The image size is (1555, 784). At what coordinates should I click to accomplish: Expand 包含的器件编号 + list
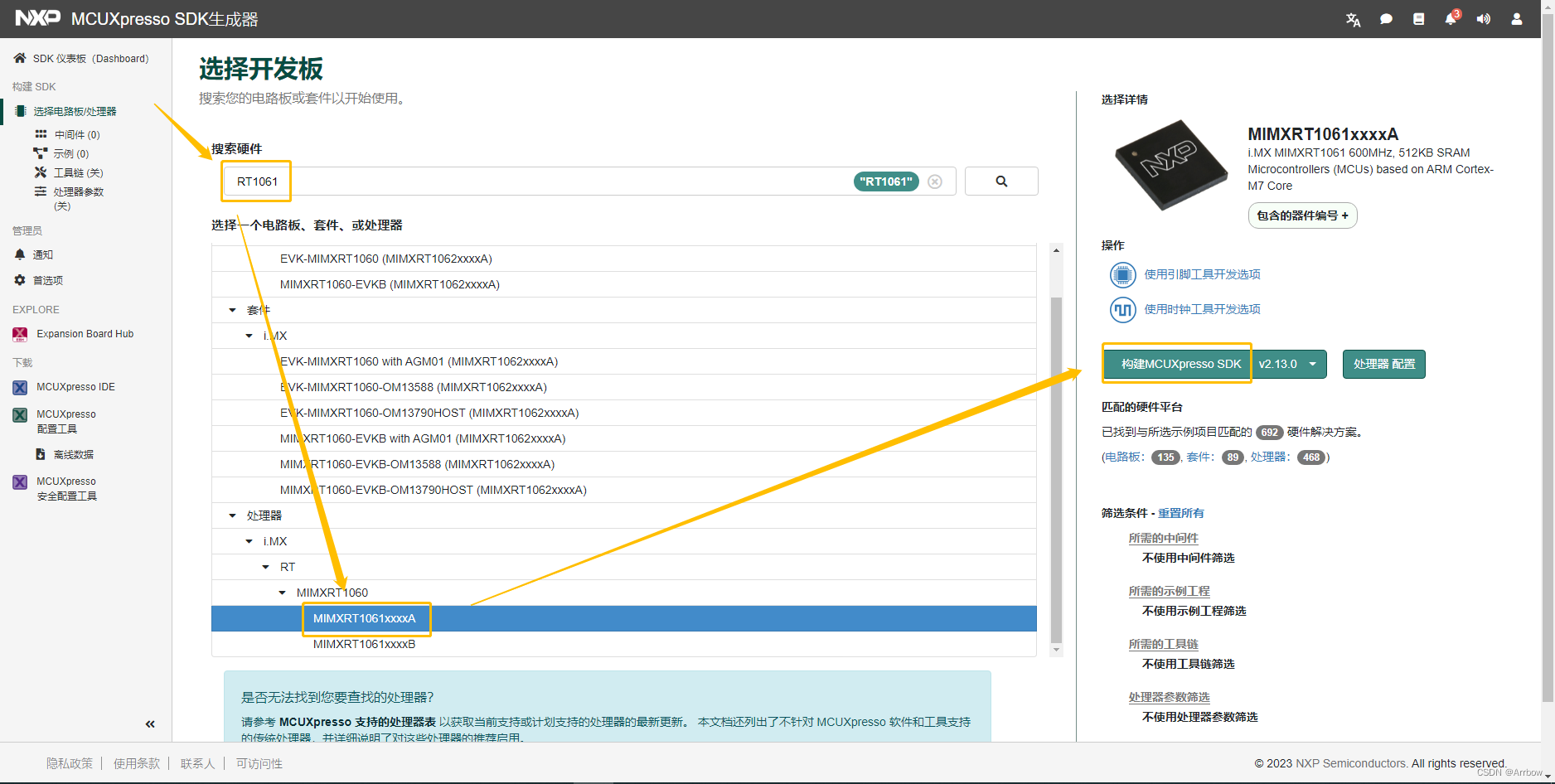point(1302,215)
